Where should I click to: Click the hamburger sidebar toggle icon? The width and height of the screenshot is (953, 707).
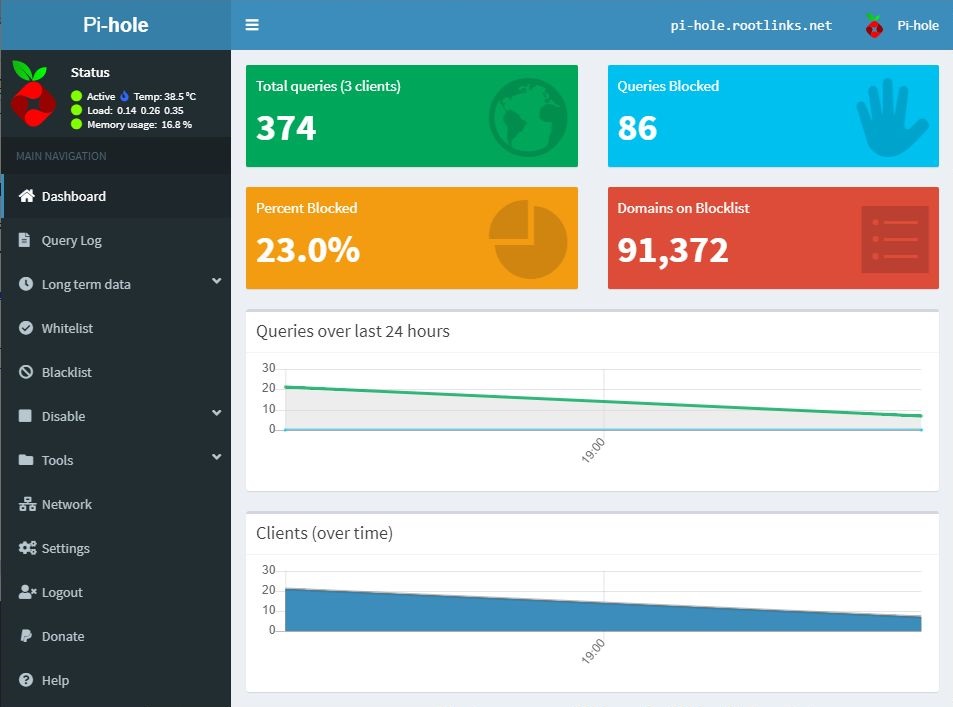click(252, 25)
